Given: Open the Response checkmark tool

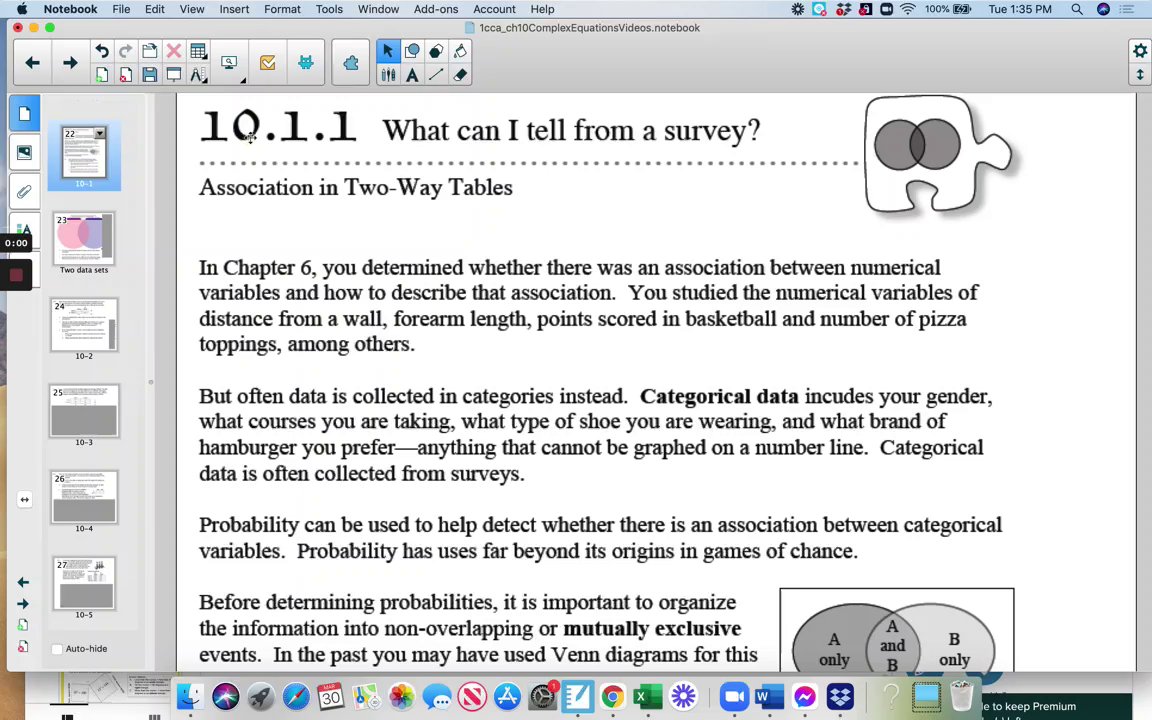Looking at the screenshot, I should click(267, 63).
